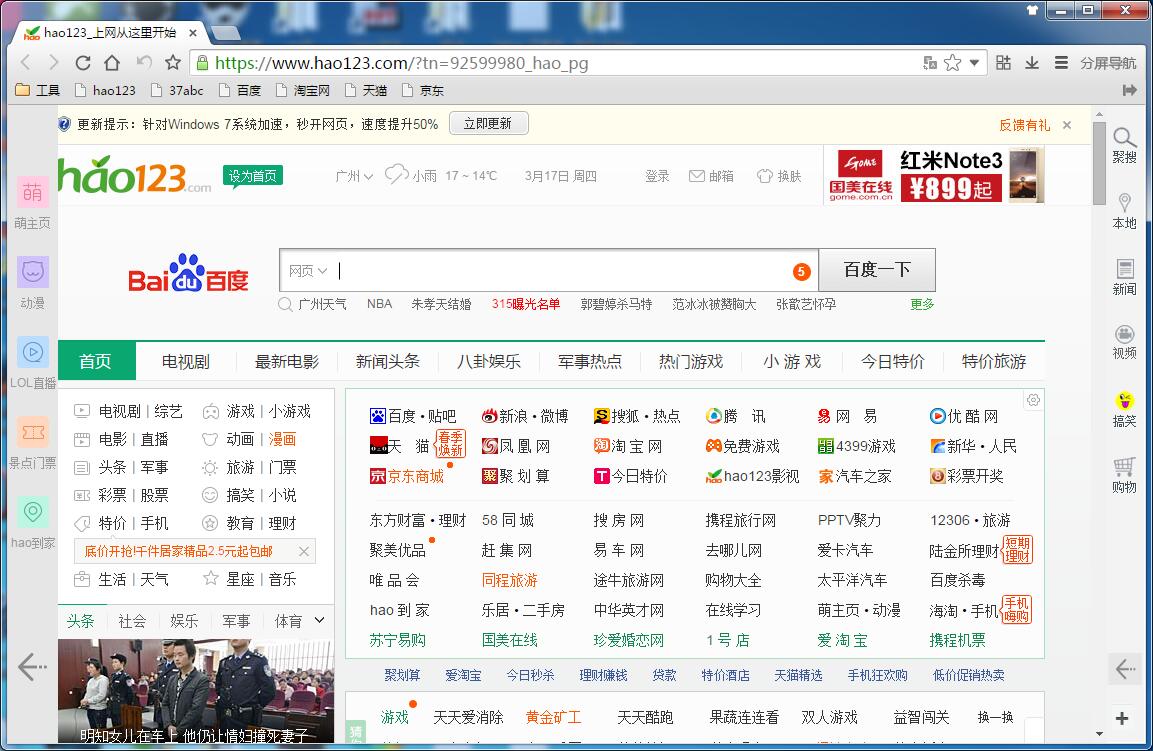1153x751 pixels.
Task: Open the 淘宝网 bookmark in bookmarks bar
Action: click(x=303, y=90)
